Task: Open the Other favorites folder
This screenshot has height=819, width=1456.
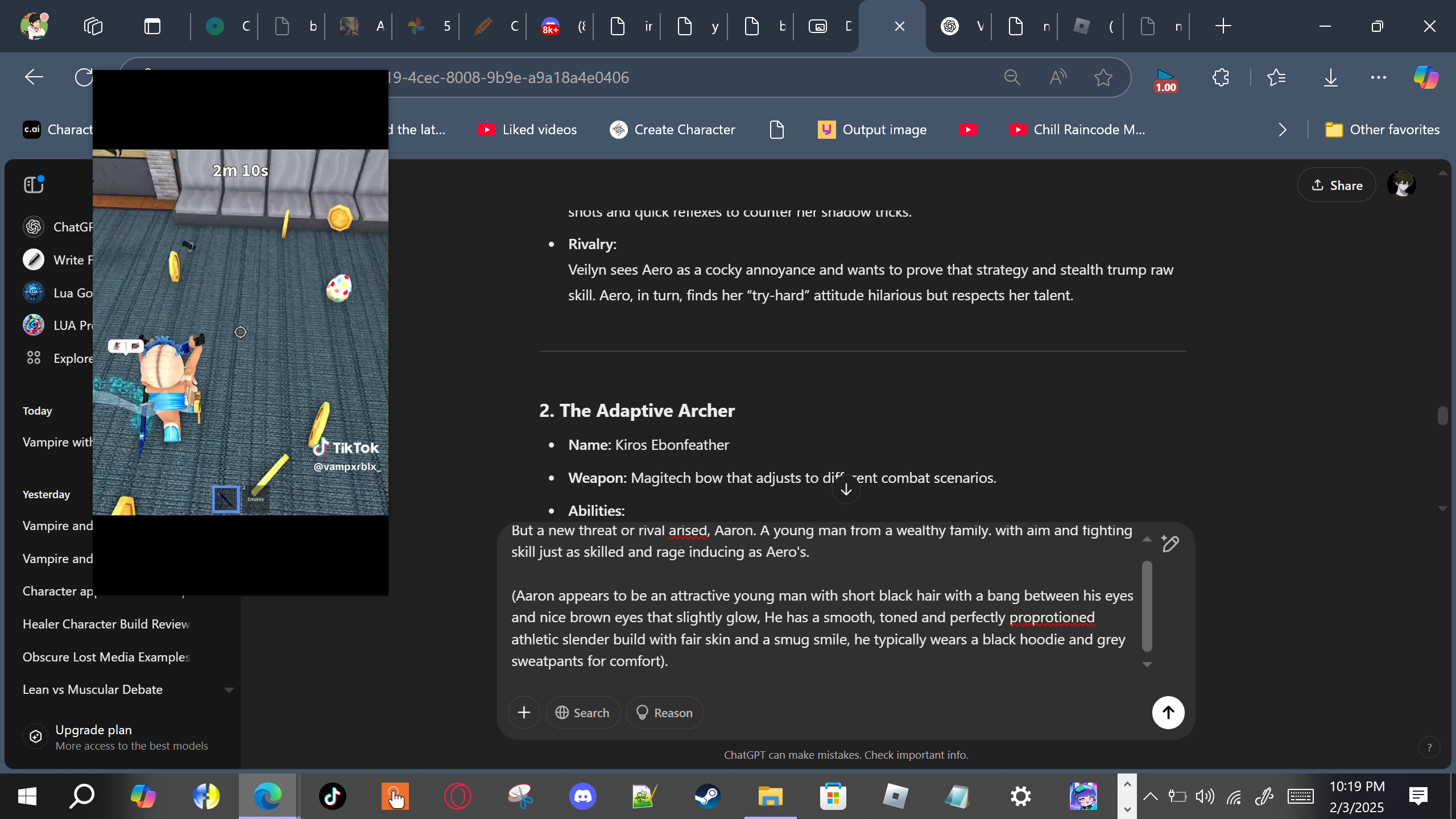Action: tap(1382, 130)
